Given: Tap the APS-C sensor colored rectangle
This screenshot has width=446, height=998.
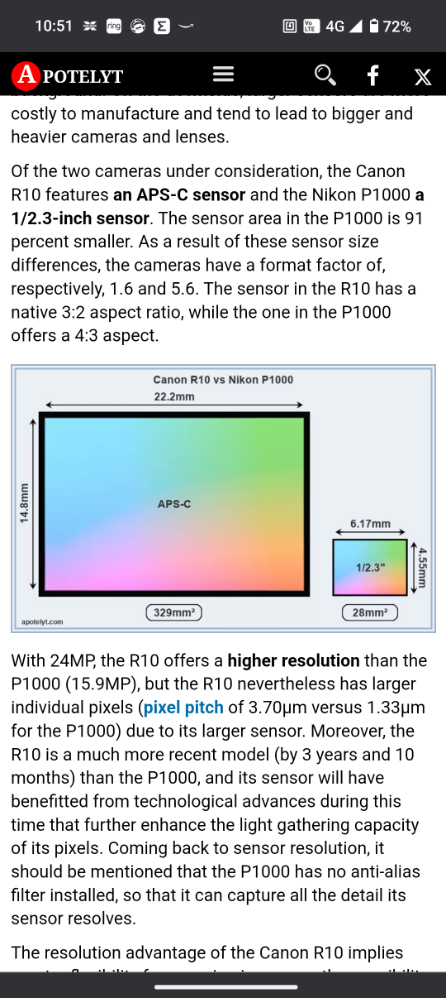Looking at the screenshot, I should pos(175,503).
